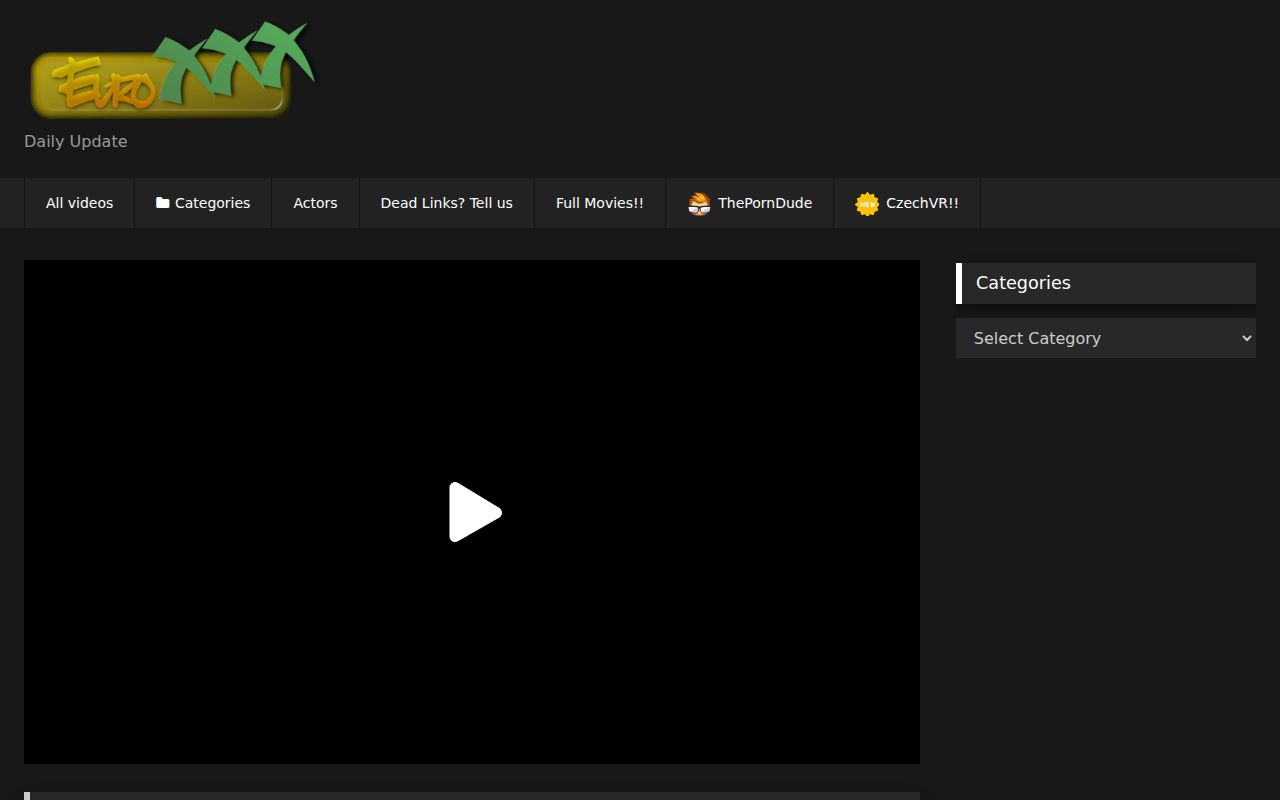Navigate to the Actors section
Viewport: 1280px width, 800px height.
pyautogui.click(x=315, y=203)
